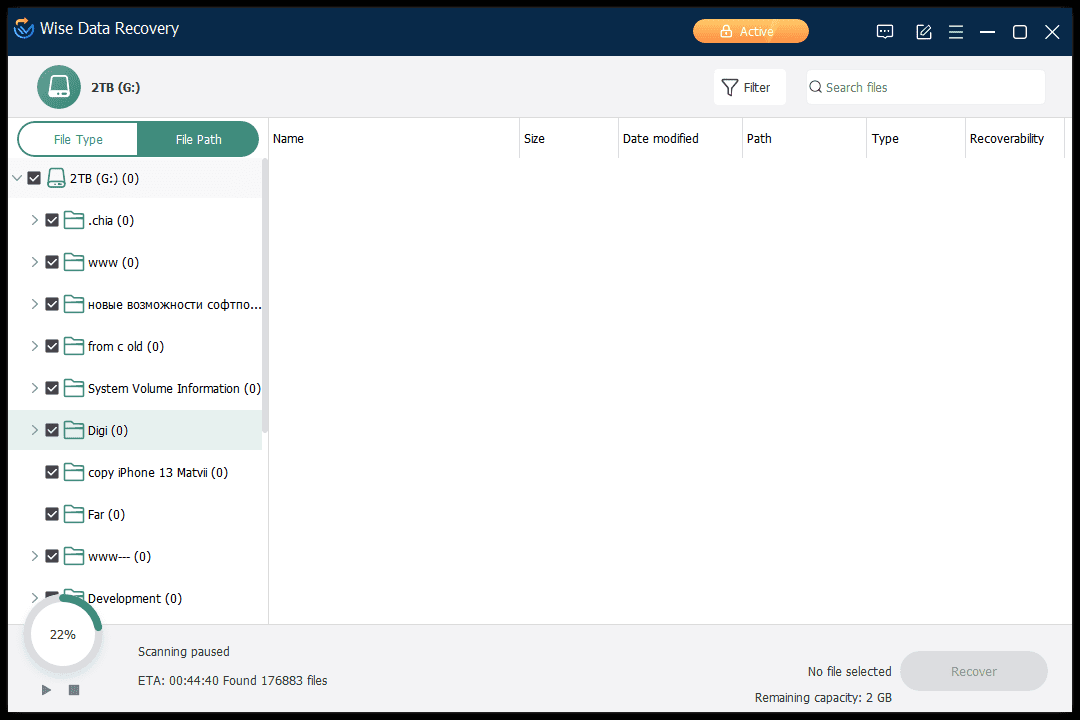Click the Wise Data Recovery logo icon
1080x720 pixels.
23,28
